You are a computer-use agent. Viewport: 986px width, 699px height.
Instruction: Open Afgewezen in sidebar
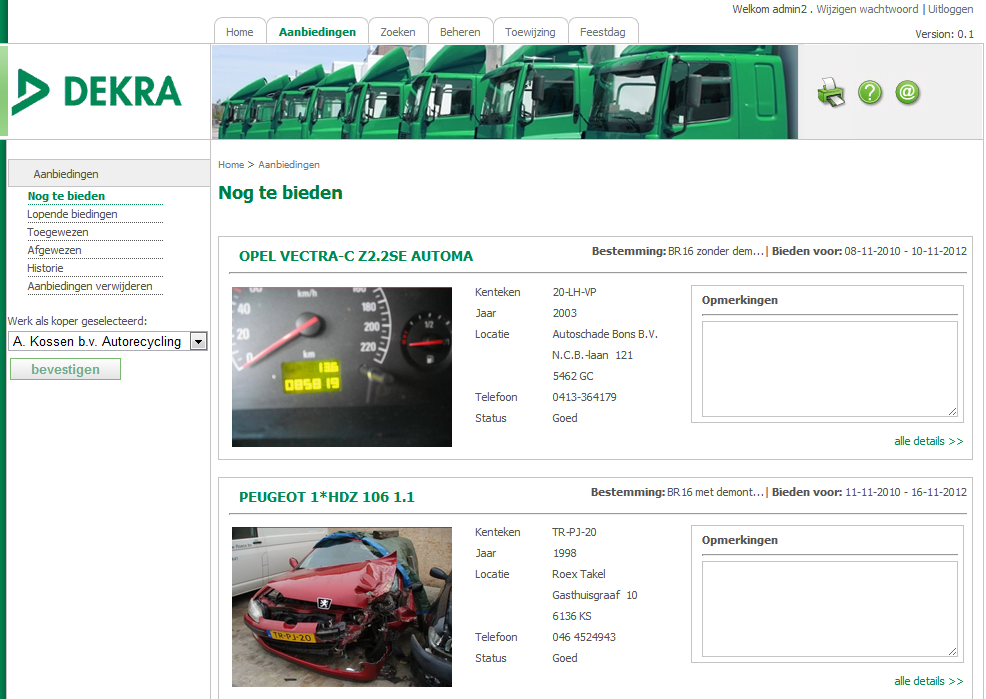54,250
